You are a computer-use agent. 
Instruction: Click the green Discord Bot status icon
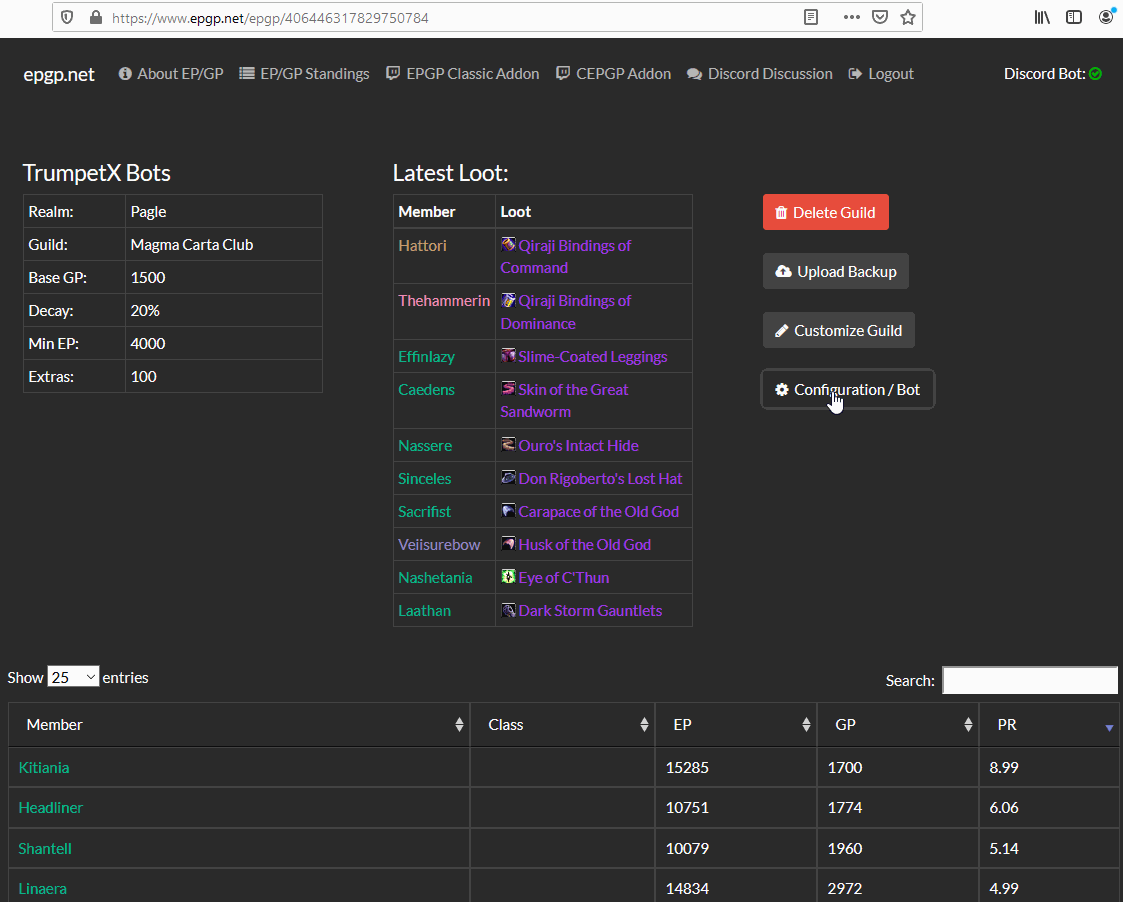[x=1095, y=74]
